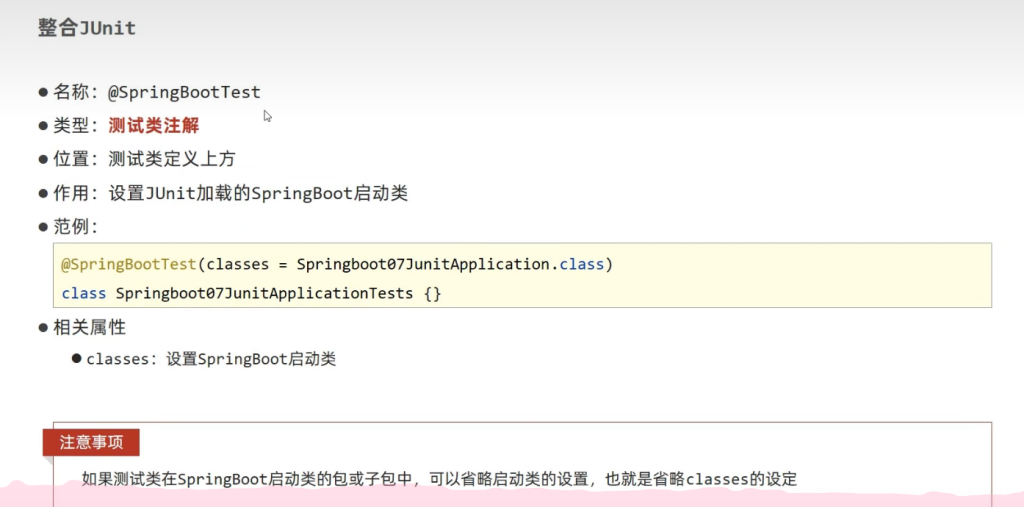Click the classes: 设置SpringBoot启动类 sub-item
This screenshot has width=1024, height=507.
click(x=211, y=359)
